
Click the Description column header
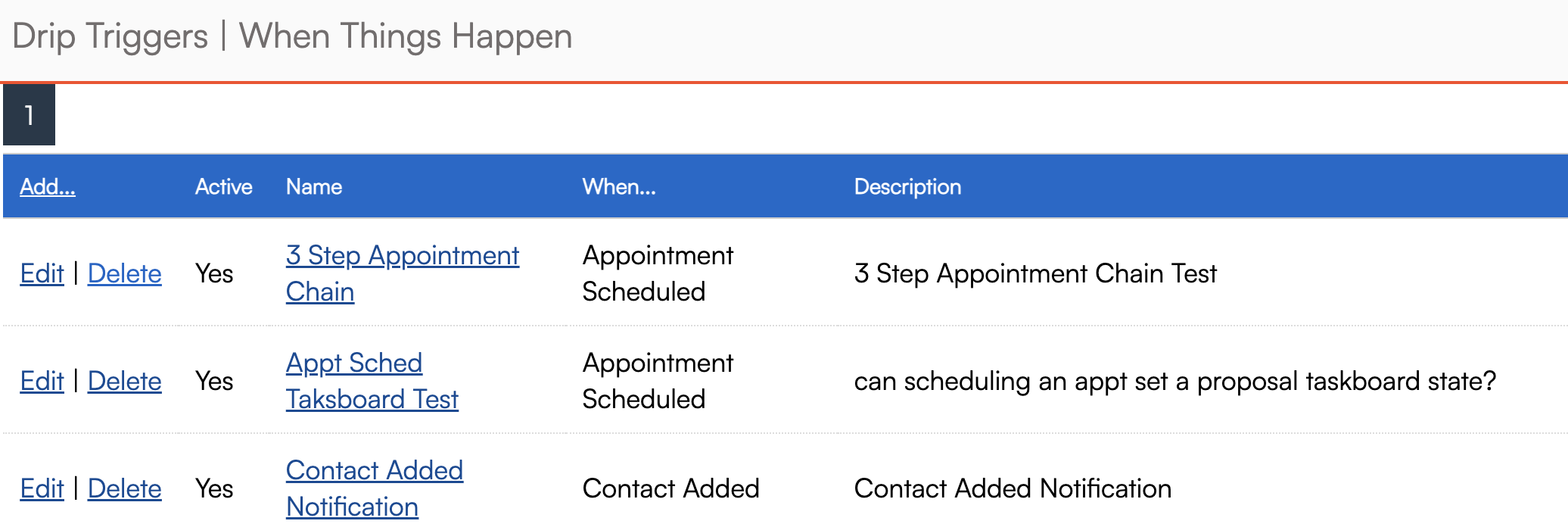[907, 187]
